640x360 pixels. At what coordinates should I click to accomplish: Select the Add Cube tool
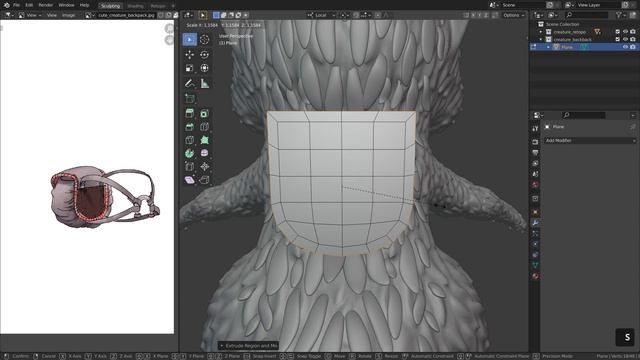[189, 98]
